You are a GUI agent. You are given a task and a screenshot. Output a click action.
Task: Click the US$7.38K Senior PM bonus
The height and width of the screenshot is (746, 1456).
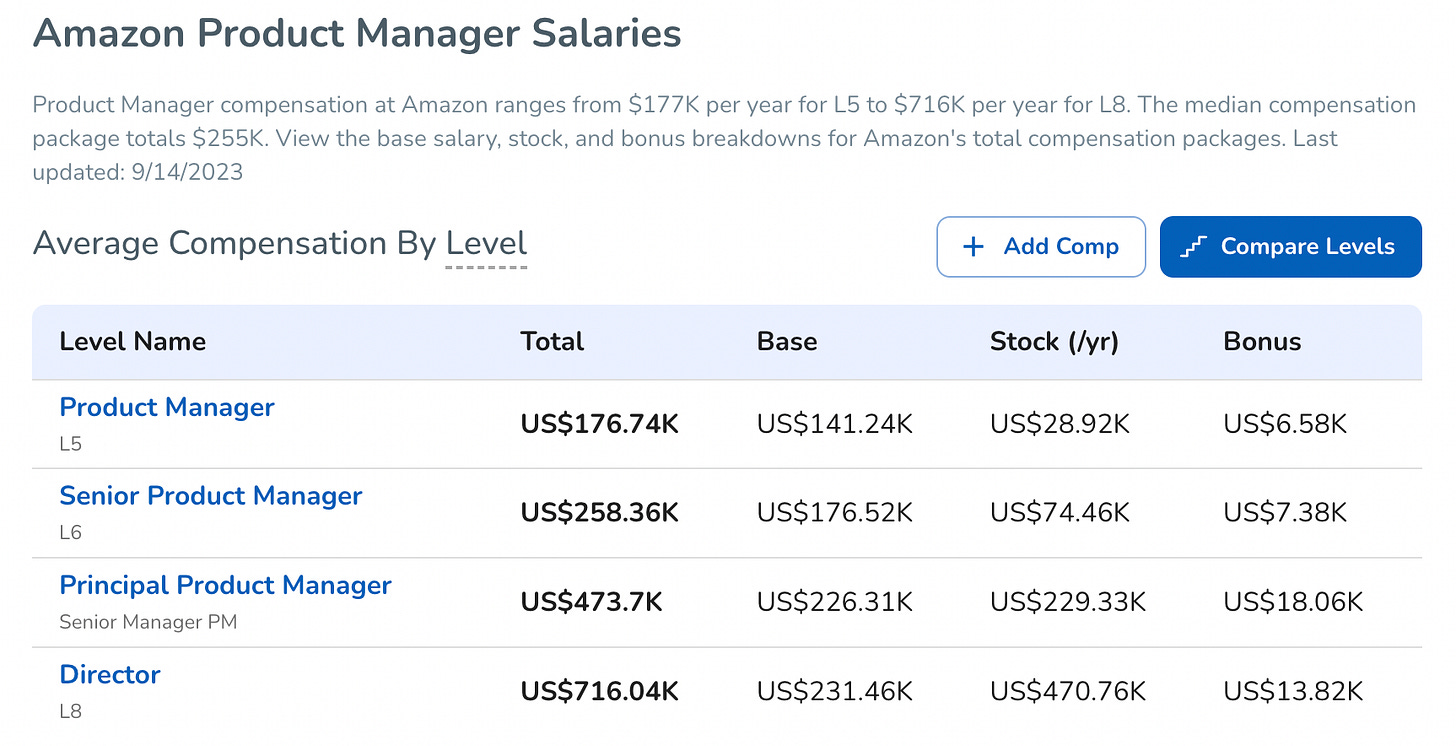coord(1285,513)
